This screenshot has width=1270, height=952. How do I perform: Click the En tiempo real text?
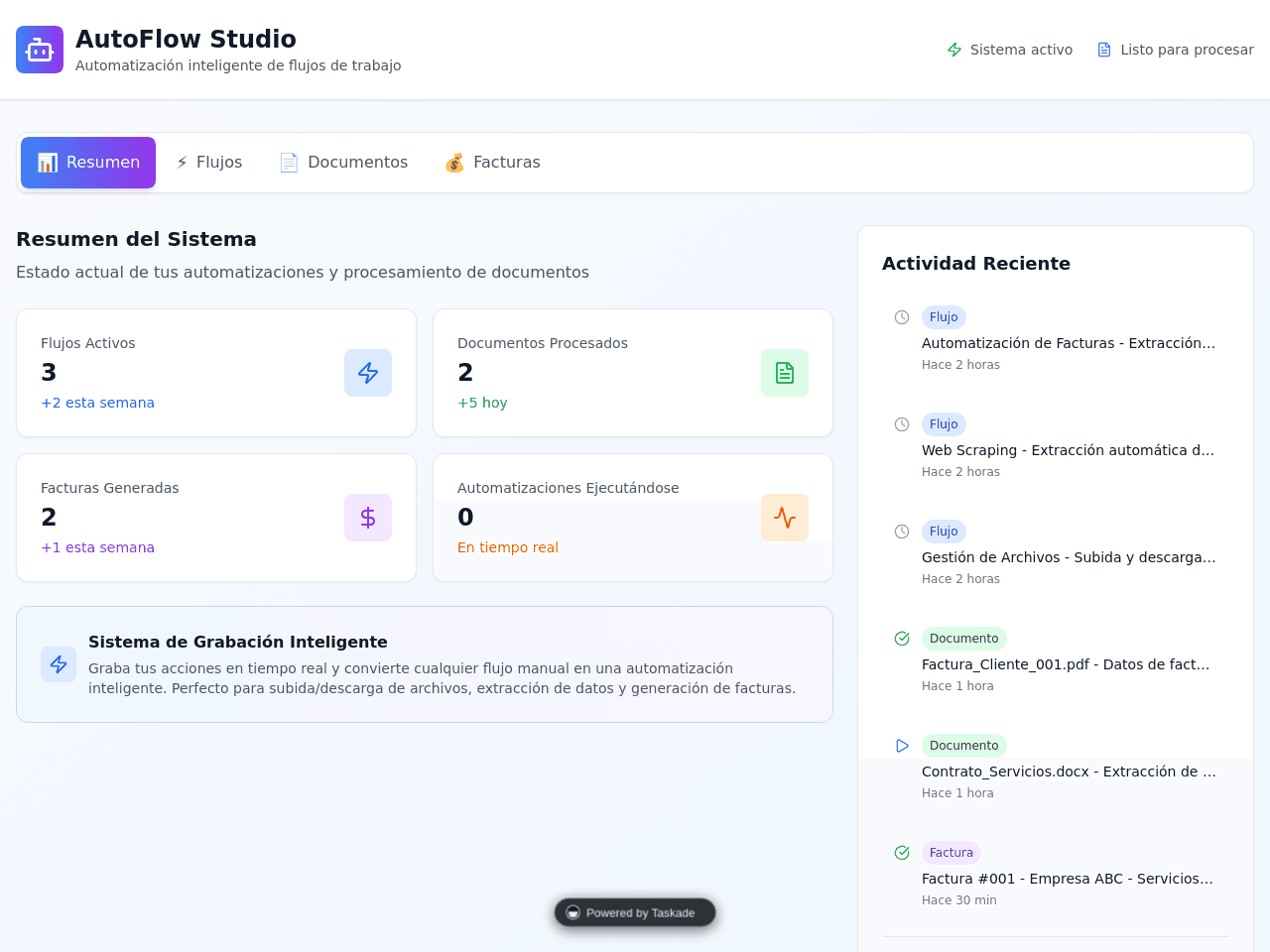click(x=508, y=547)
